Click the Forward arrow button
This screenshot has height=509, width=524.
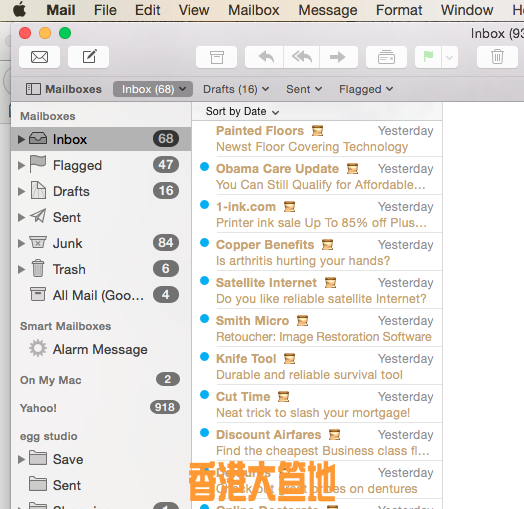pos(338,57)
